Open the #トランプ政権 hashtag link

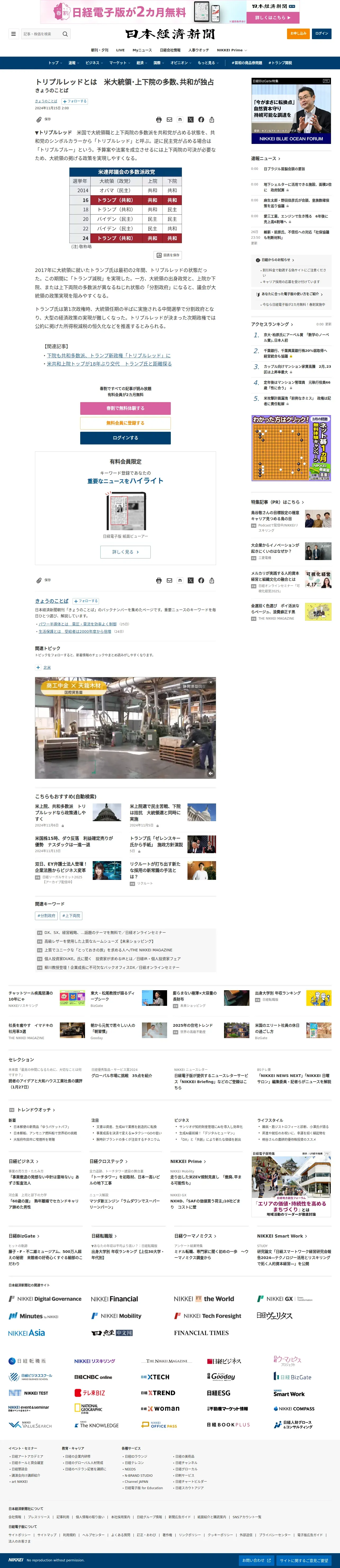coord(280,63)
